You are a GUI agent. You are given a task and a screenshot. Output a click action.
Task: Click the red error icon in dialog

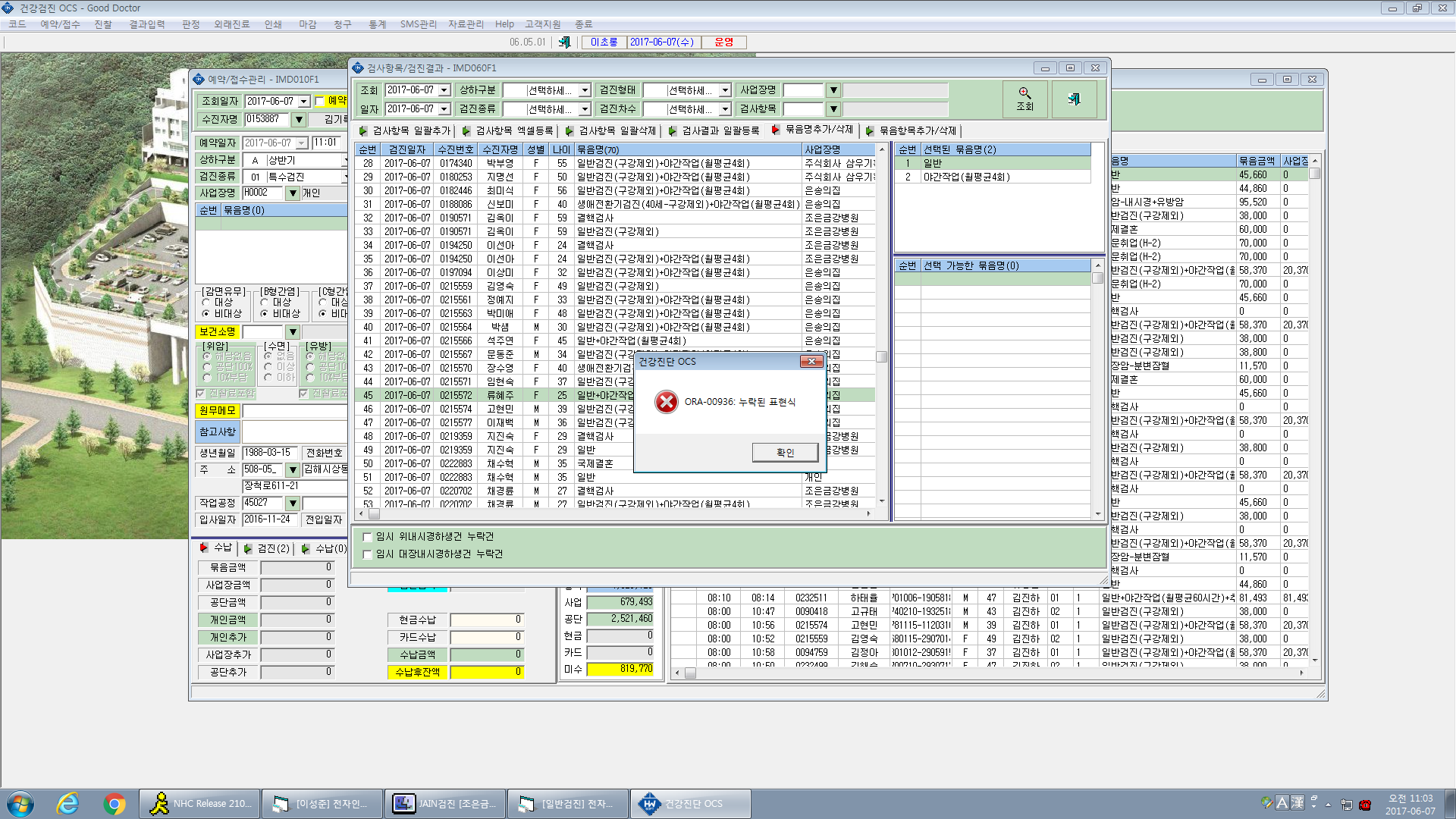coord(666,402)
